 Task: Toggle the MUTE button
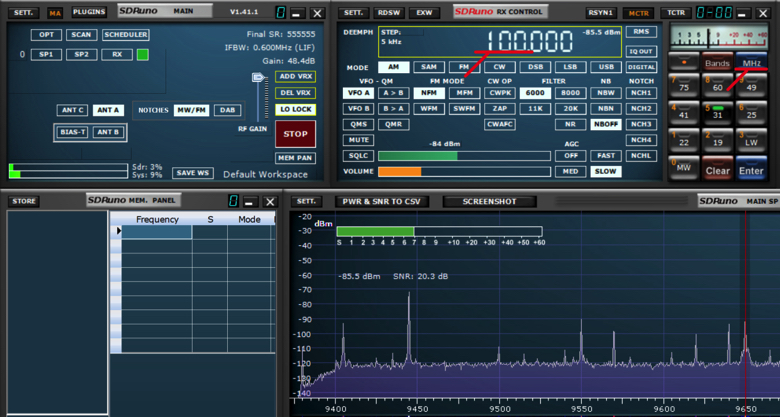[358, 140]
